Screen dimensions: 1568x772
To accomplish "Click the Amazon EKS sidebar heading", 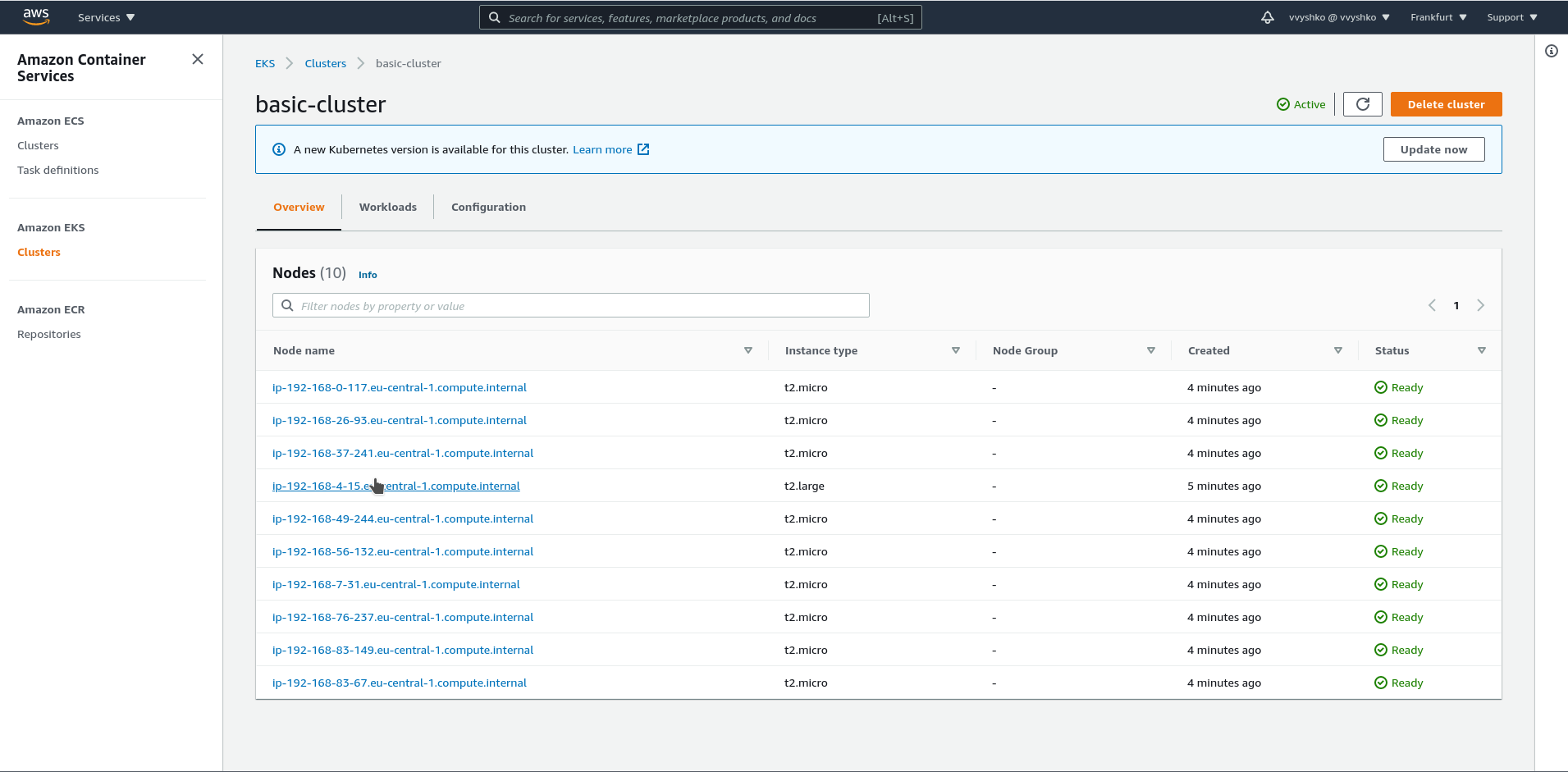I will [51, 227].
